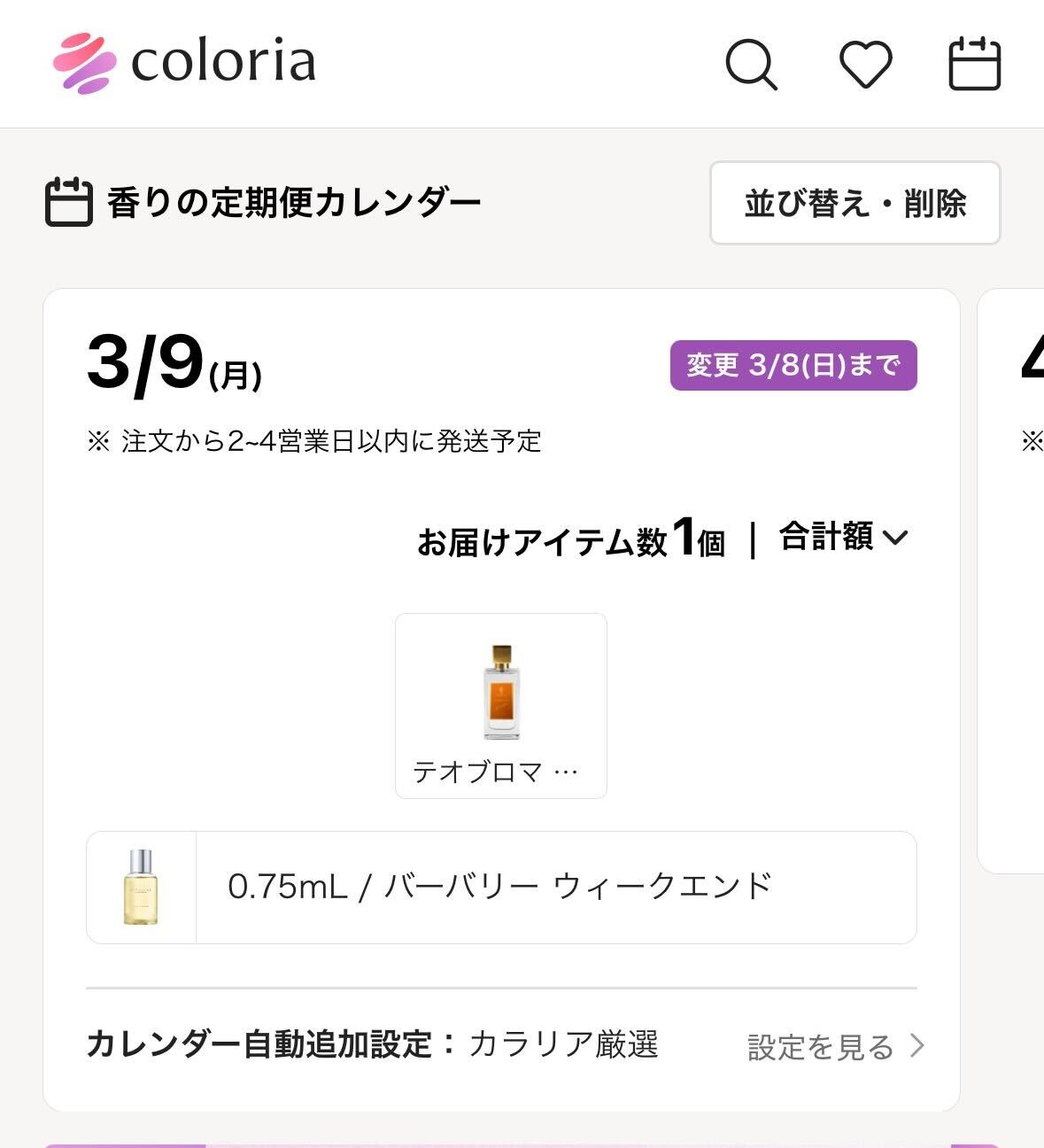Image resolution: width=1044 pixels, height=1148 pixels.
Task: Click the お届けアイテム数 1個 count text
Action: 570,539
